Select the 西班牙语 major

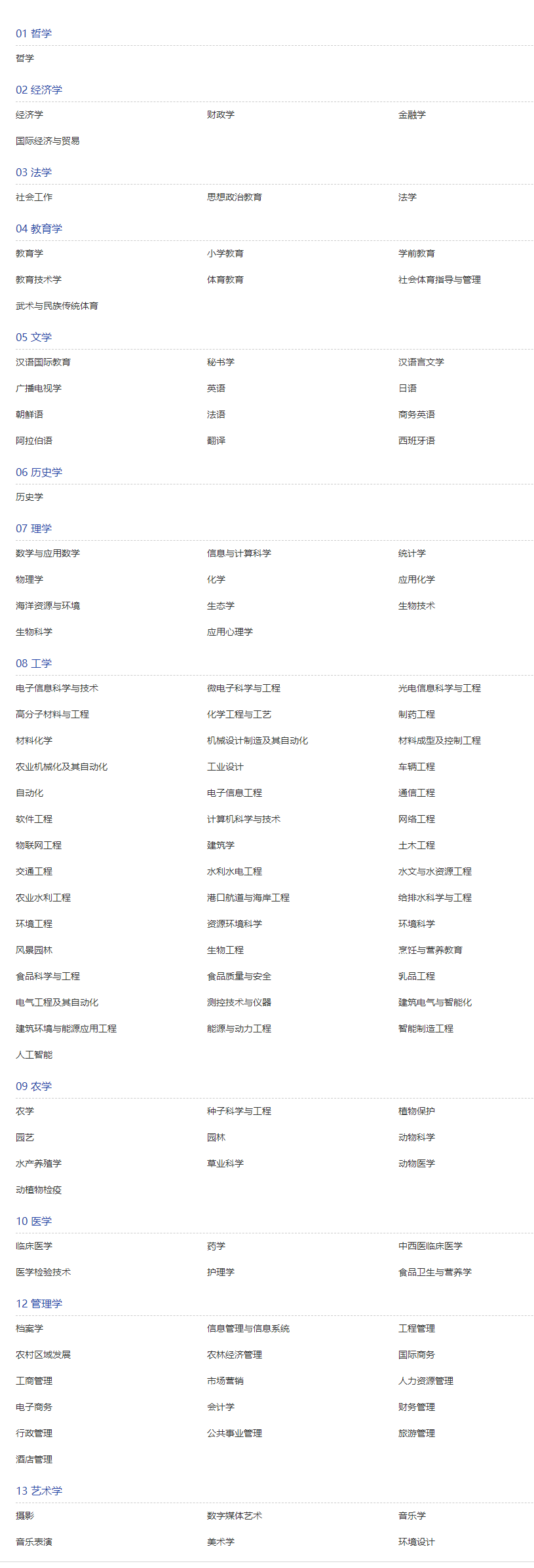pyautogui.click(x=416, y=441)
